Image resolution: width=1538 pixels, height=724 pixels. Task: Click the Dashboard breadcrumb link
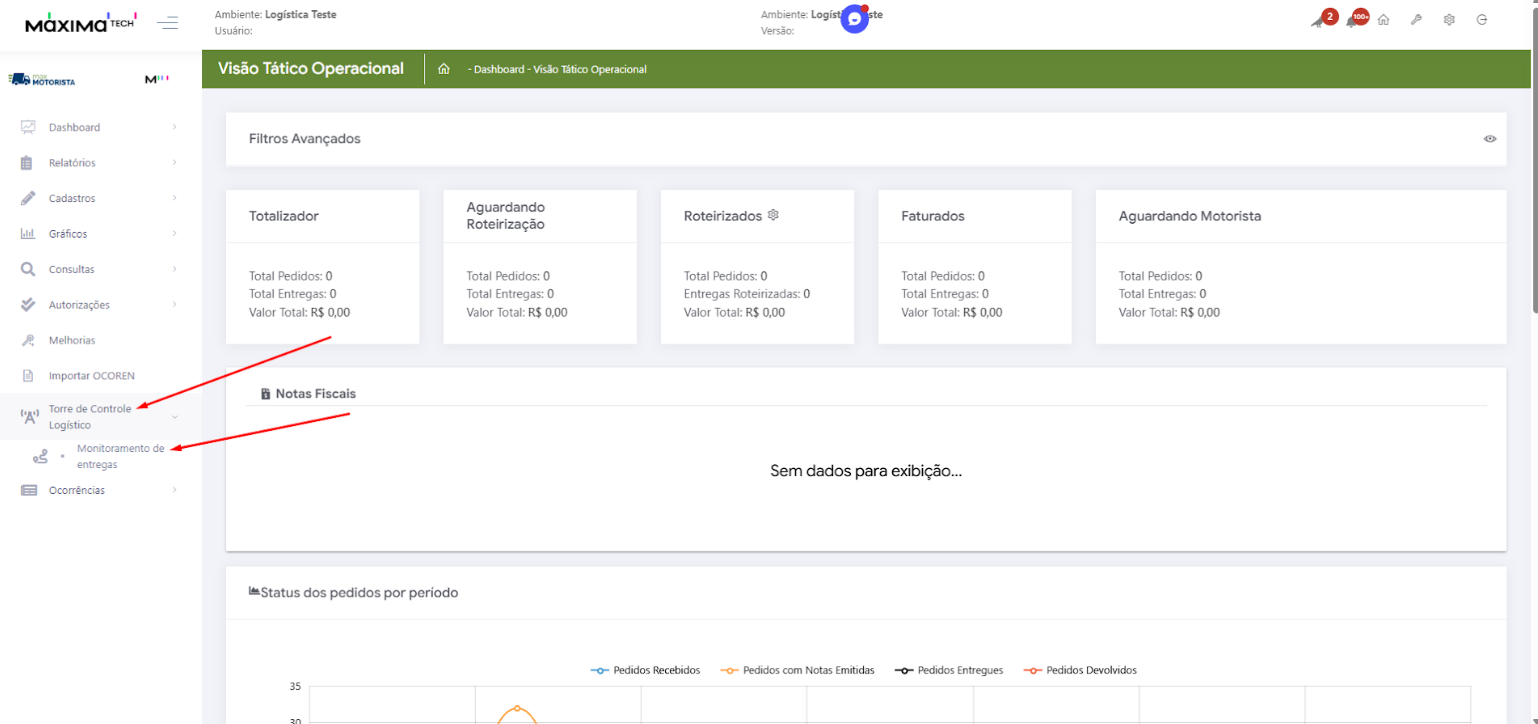click(x=497, y=70)
